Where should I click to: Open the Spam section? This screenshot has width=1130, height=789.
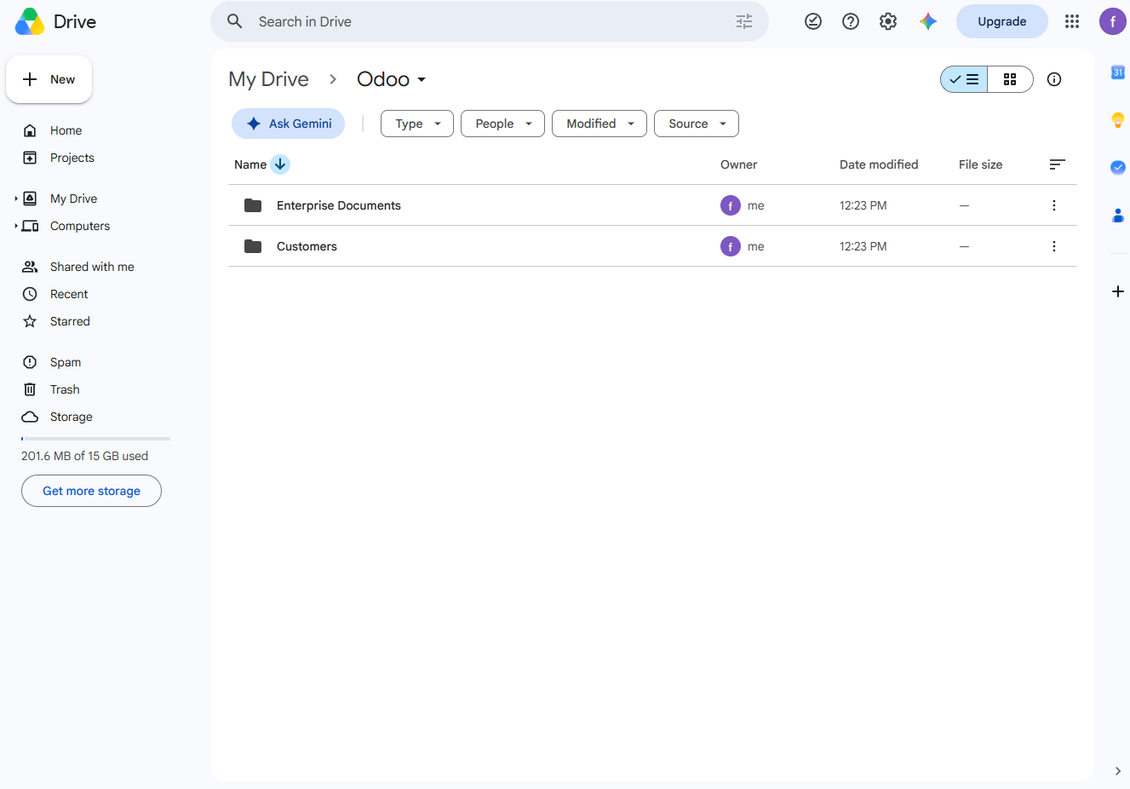pos(65,362)
